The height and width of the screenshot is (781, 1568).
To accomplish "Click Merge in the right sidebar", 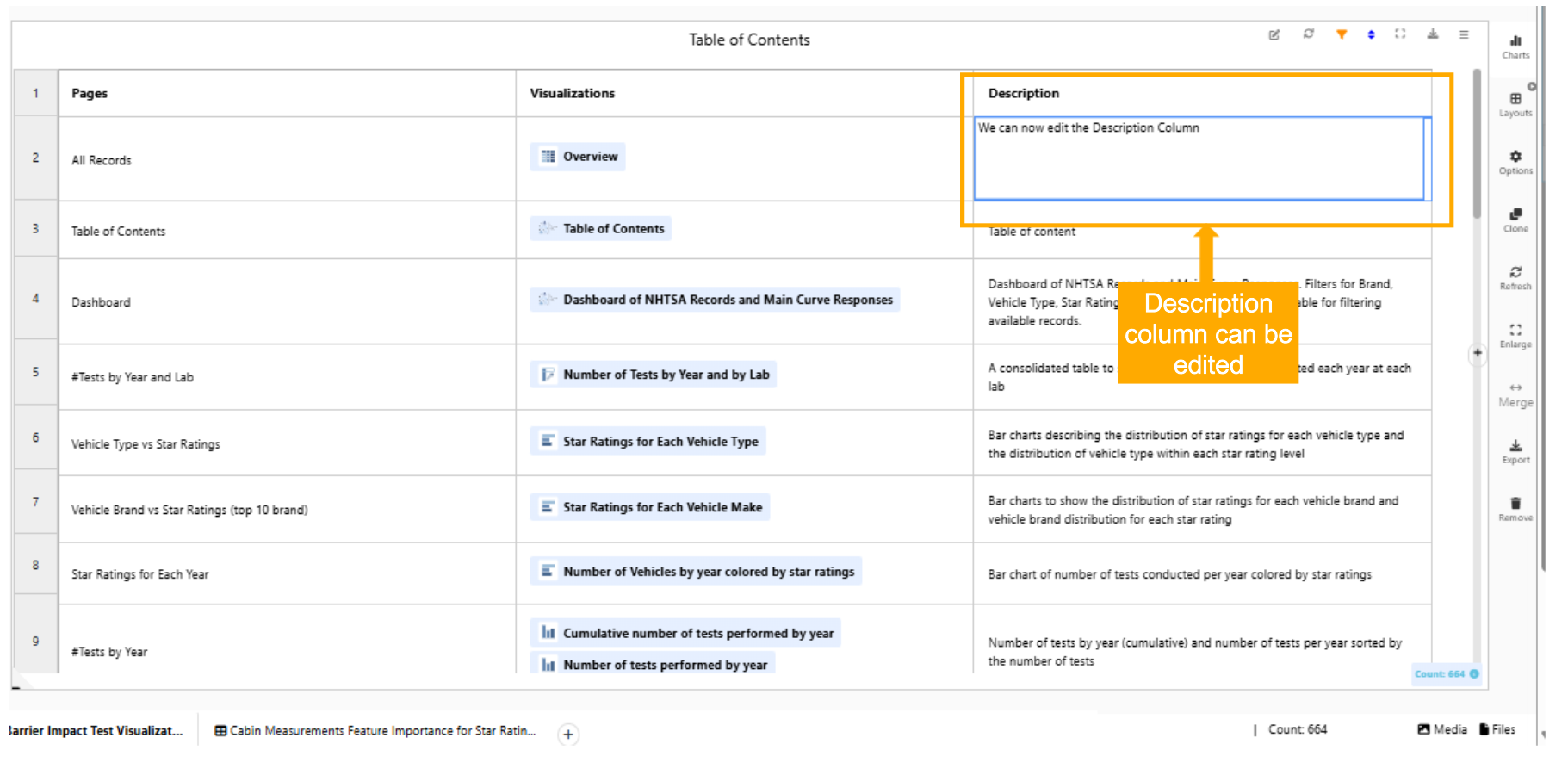I will click(x=1515, y=394).
